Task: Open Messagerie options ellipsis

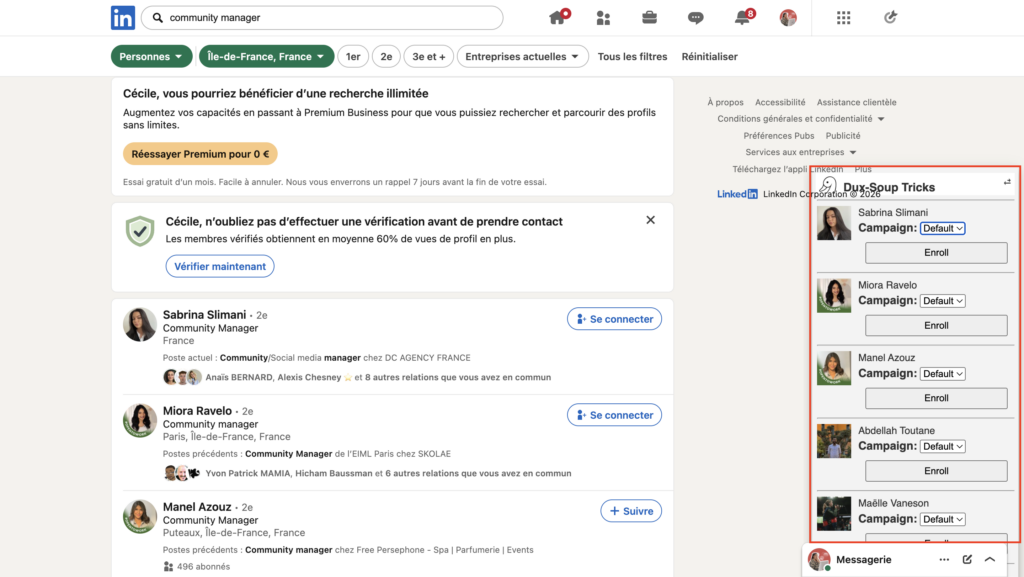Action: tap(944, 559)
